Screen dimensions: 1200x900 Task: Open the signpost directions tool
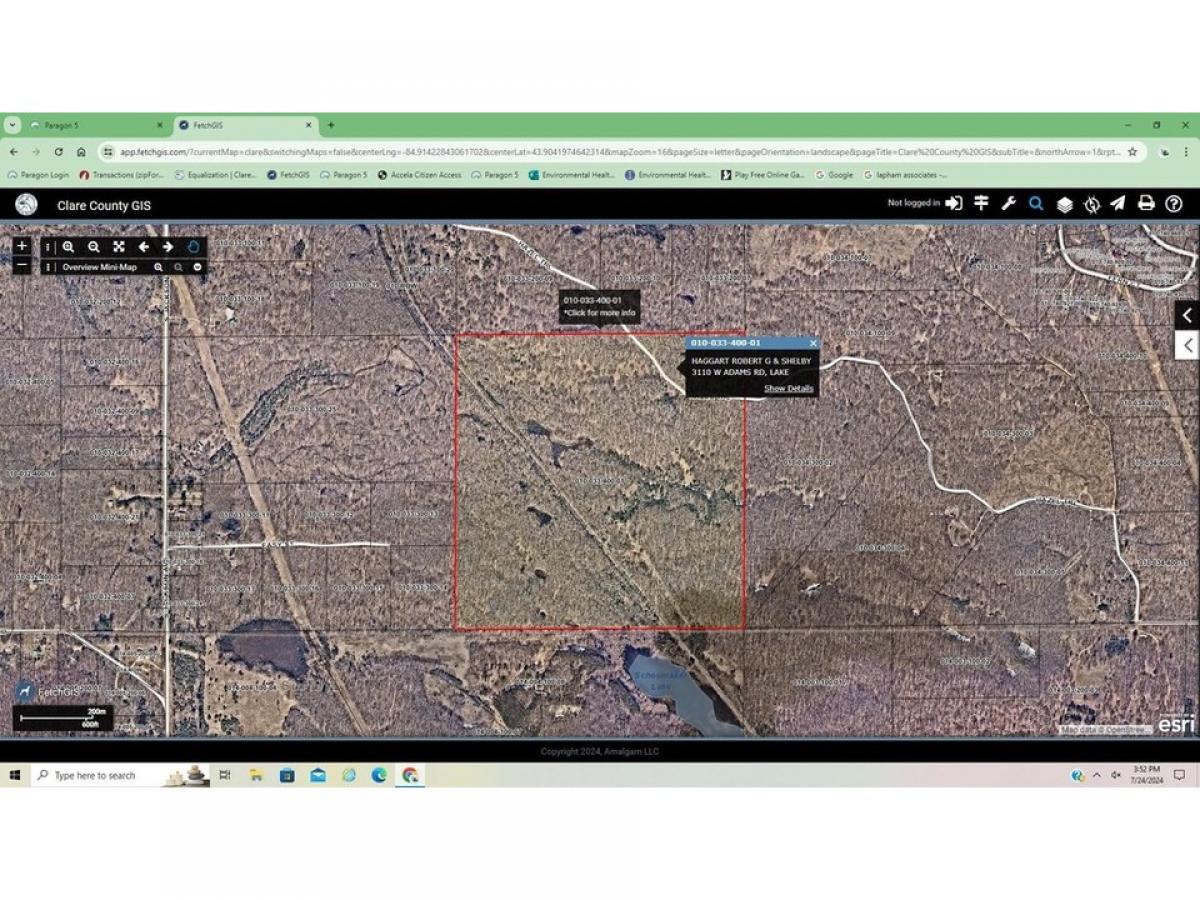pos(981,204)
